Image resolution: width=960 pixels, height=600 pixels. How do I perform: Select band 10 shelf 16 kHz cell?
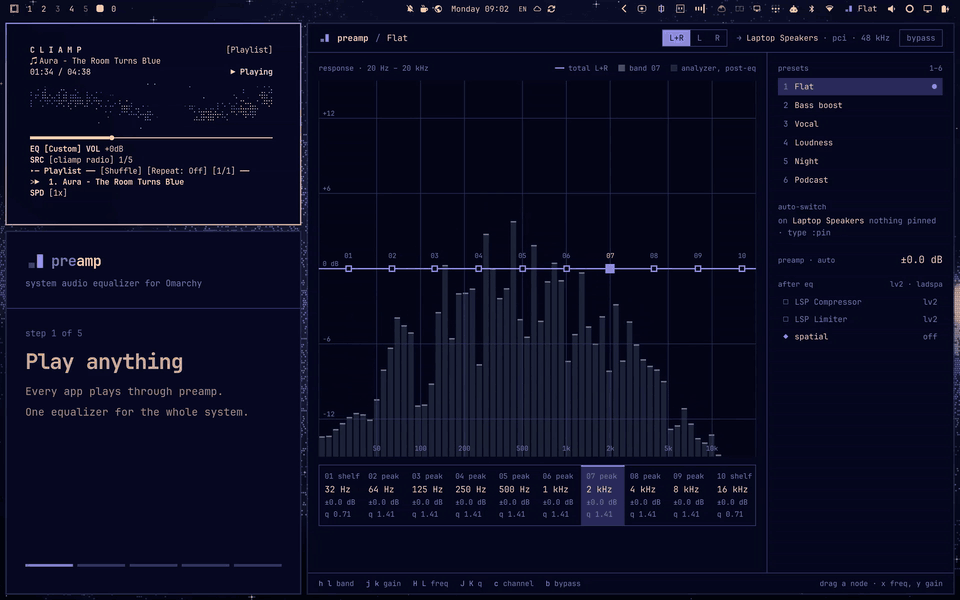tap(733, 495)
